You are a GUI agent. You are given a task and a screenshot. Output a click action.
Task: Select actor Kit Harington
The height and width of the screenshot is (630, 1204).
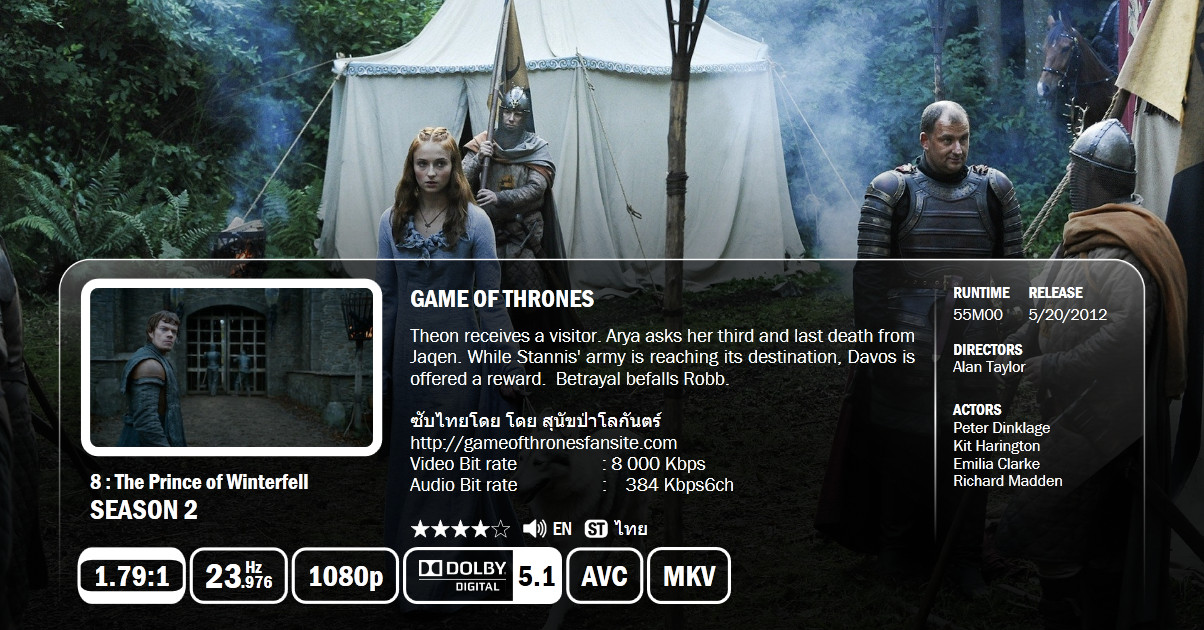(x=996, y=446)
